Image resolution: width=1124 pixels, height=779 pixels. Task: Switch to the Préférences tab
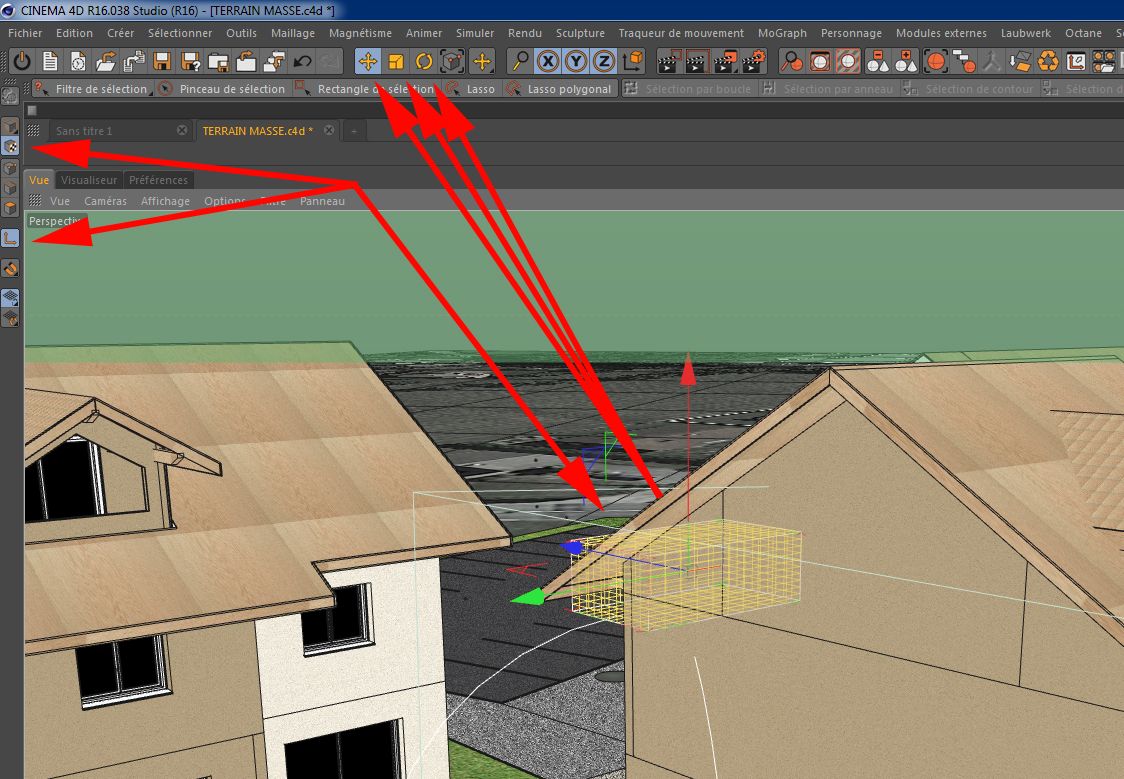tap(158, 180)
